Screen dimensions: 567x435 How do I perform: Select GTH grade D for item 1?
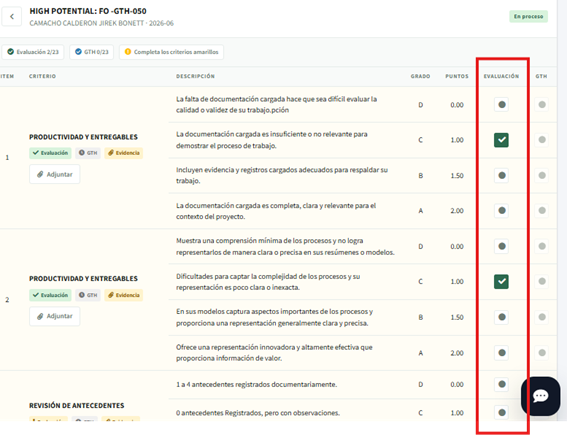542,105
